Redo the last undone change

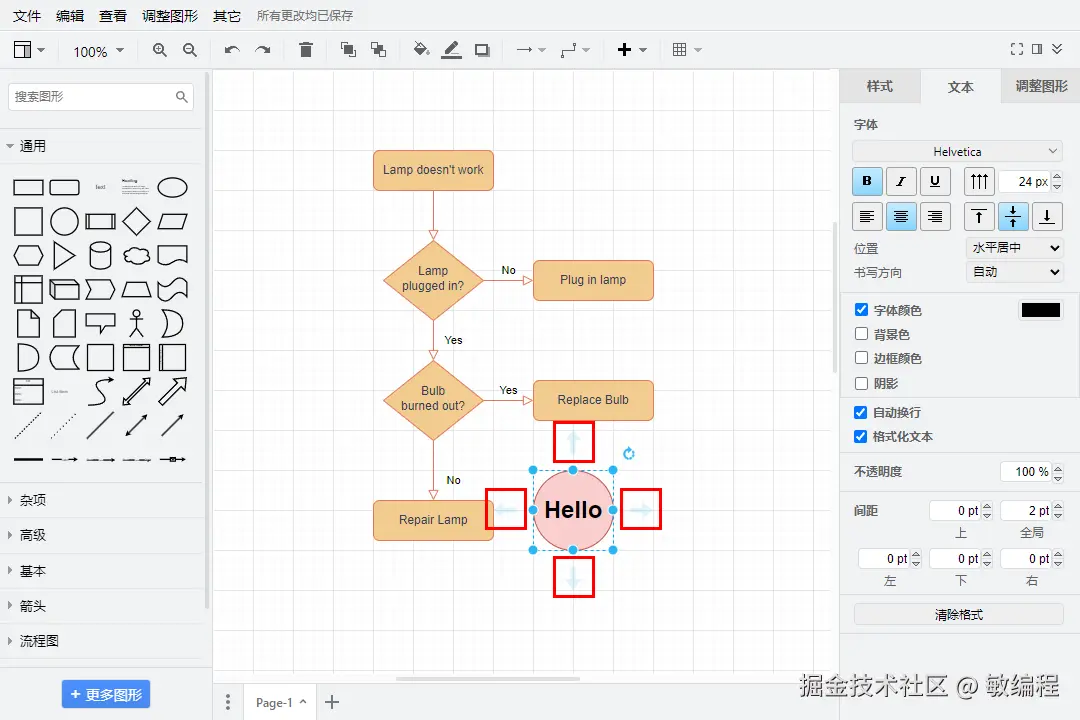tap(262, 50)
